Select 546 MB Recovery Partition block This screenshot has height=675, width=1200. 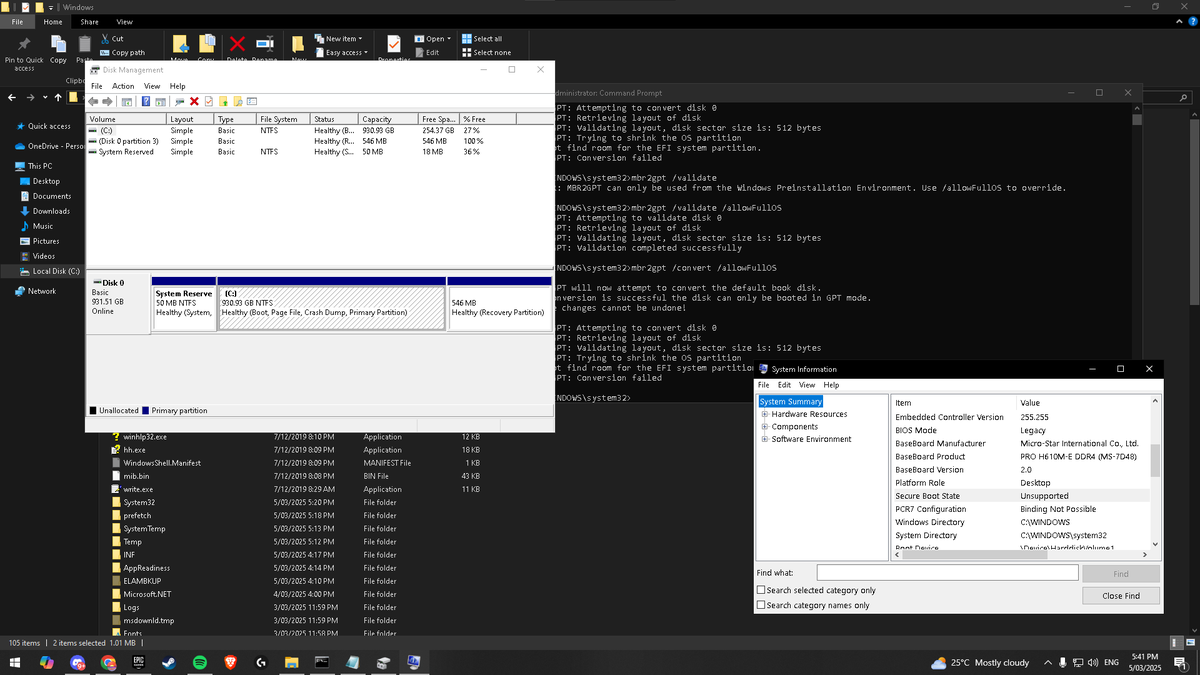[x=500, y=305]
